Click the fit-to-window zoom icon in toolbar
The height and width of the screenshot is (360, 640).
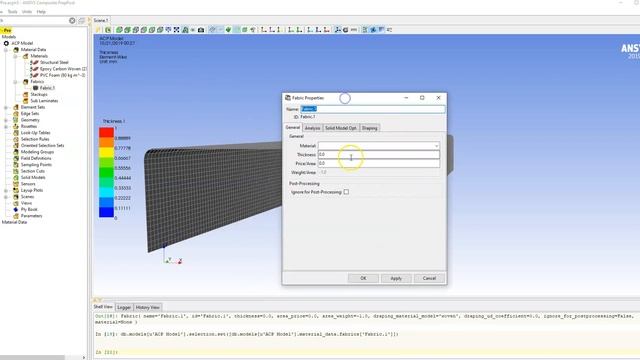coord(176,30)
